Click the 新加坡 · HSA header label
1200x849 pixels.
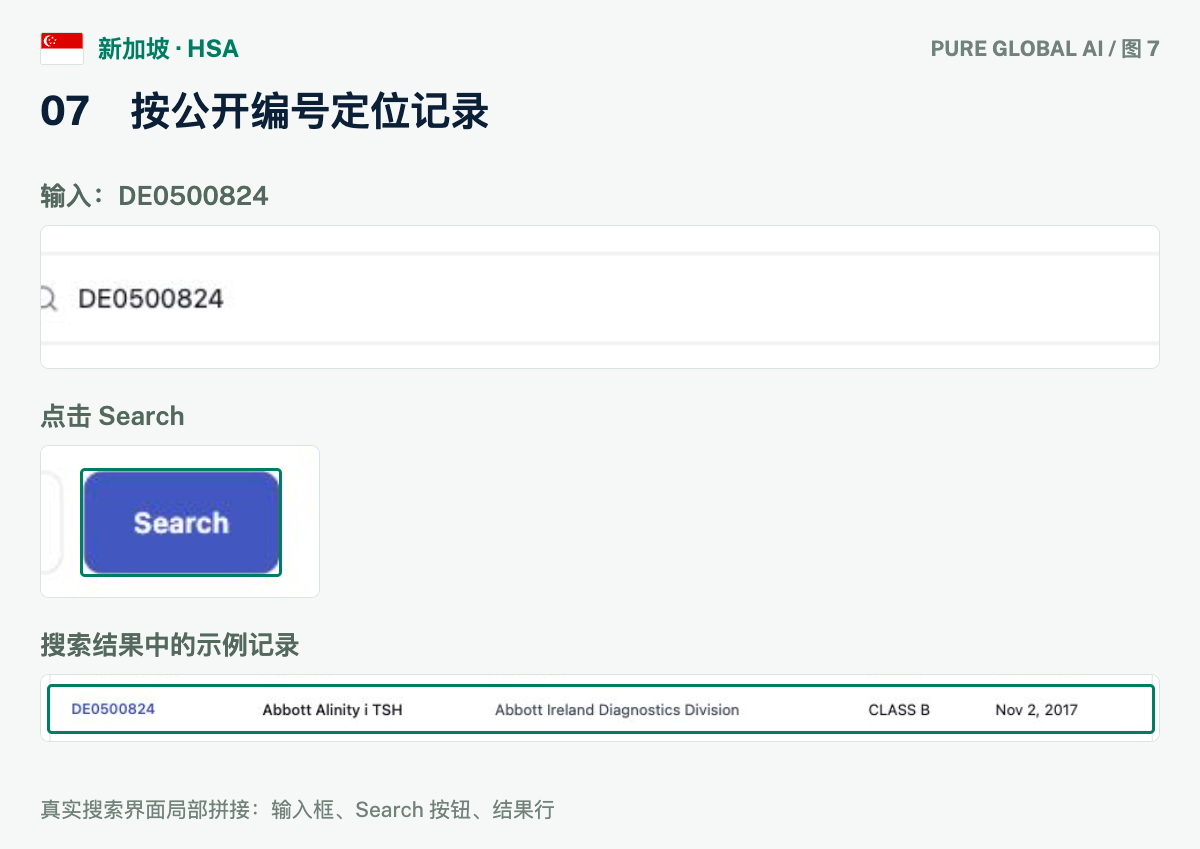point(168,48)
